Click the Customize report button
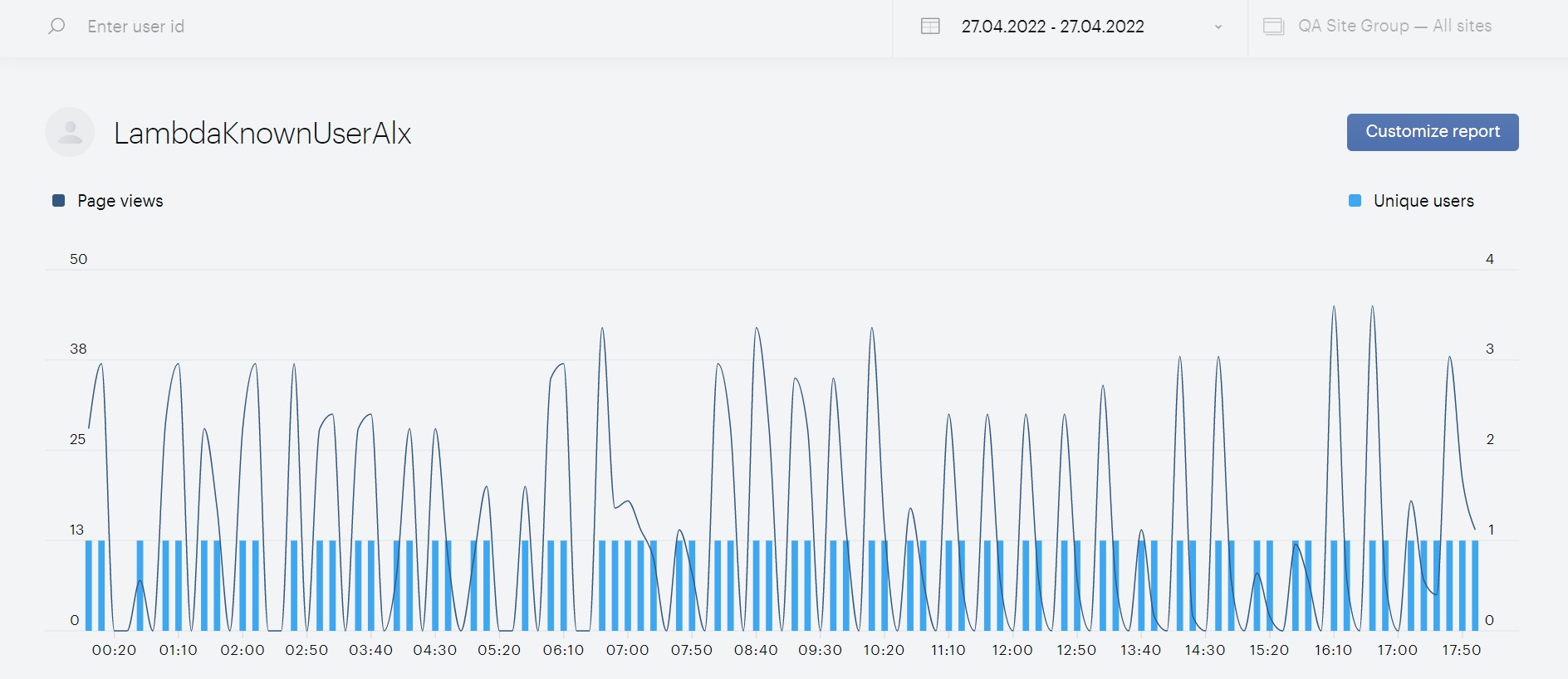This screenshot has height=679, width=1568. click(1433, 132)
